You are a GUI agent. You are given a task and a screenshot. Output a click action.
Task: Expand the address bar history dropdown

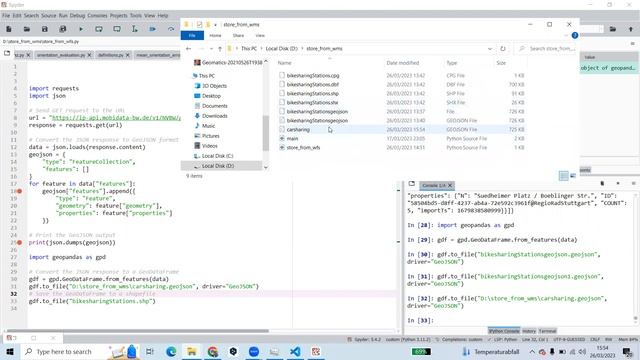pyautogui.click(x=489, y=49)
